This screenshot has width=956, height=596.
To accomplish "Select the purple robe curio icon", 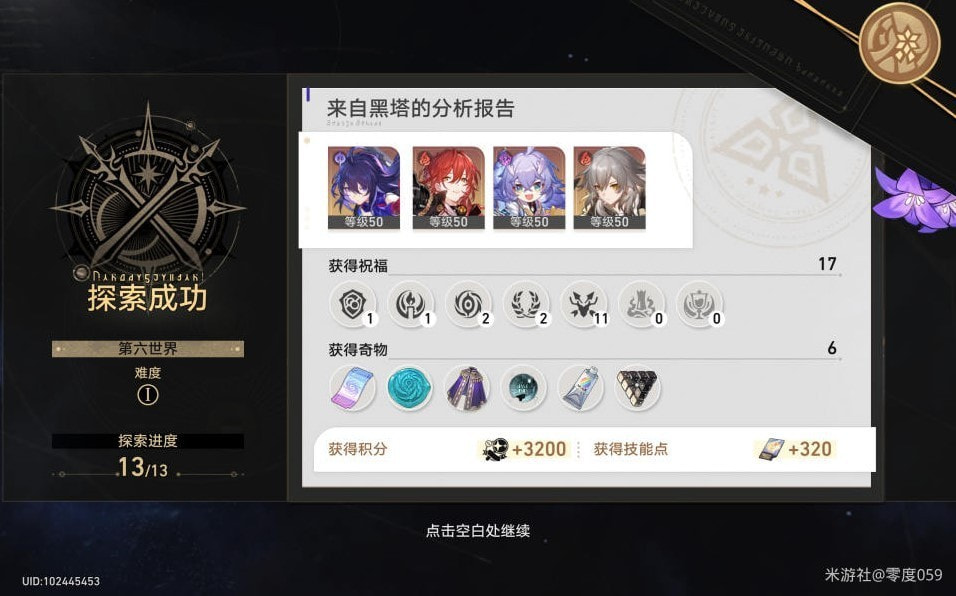I will coord(466,388).
